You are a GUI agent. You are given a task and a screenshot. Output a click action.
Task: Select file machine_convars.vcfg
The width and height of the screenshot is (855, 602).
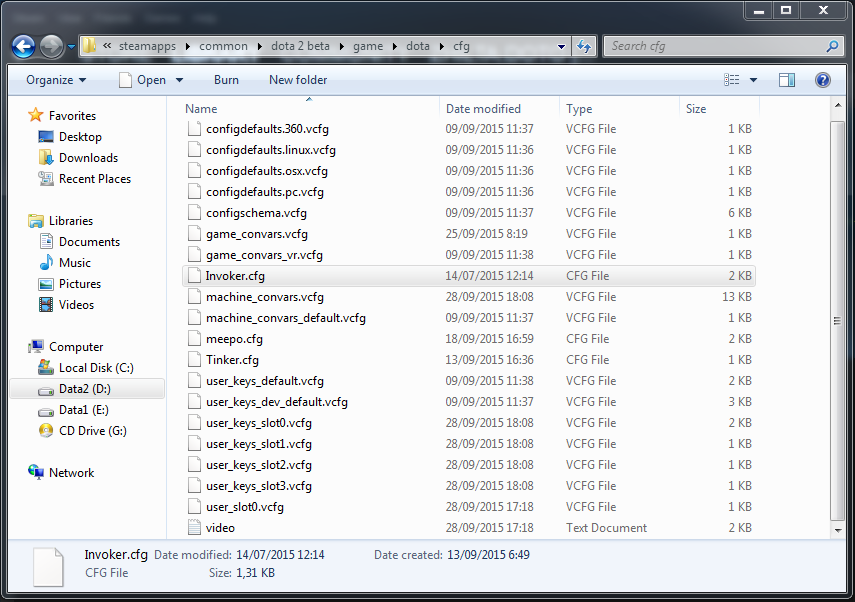pyautogui.click(x=264, y=297)
